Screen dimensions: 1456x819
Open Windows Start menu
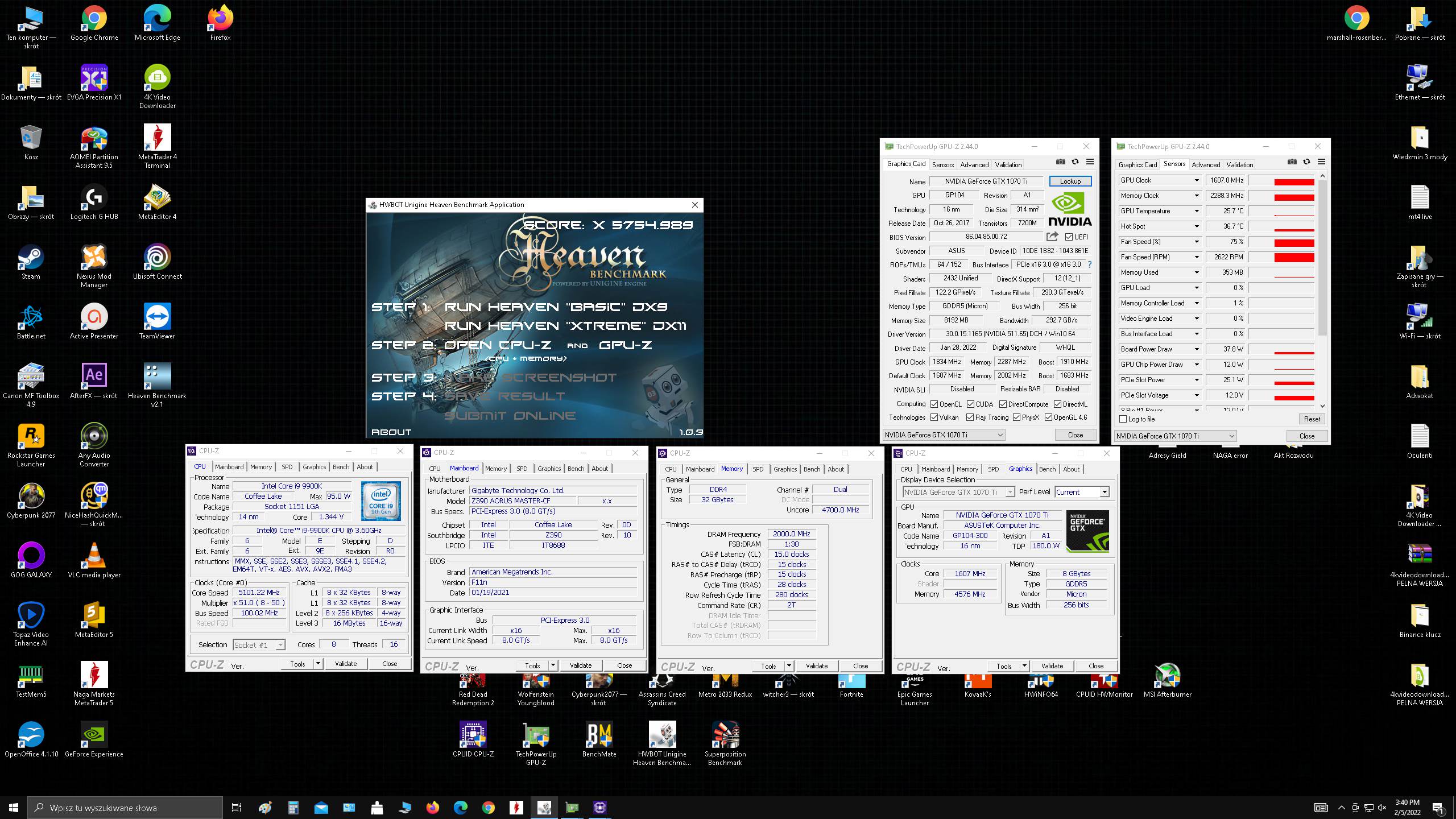[14, 807]
